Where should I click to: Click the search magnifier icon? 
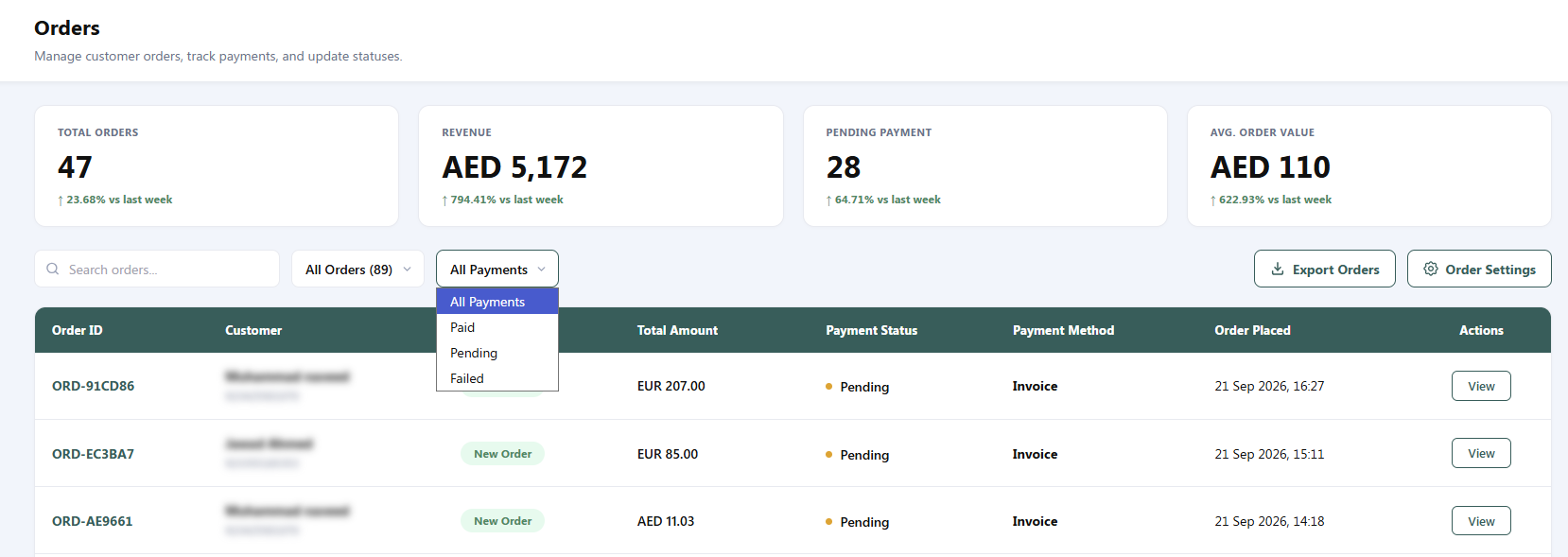pos(53,269)
